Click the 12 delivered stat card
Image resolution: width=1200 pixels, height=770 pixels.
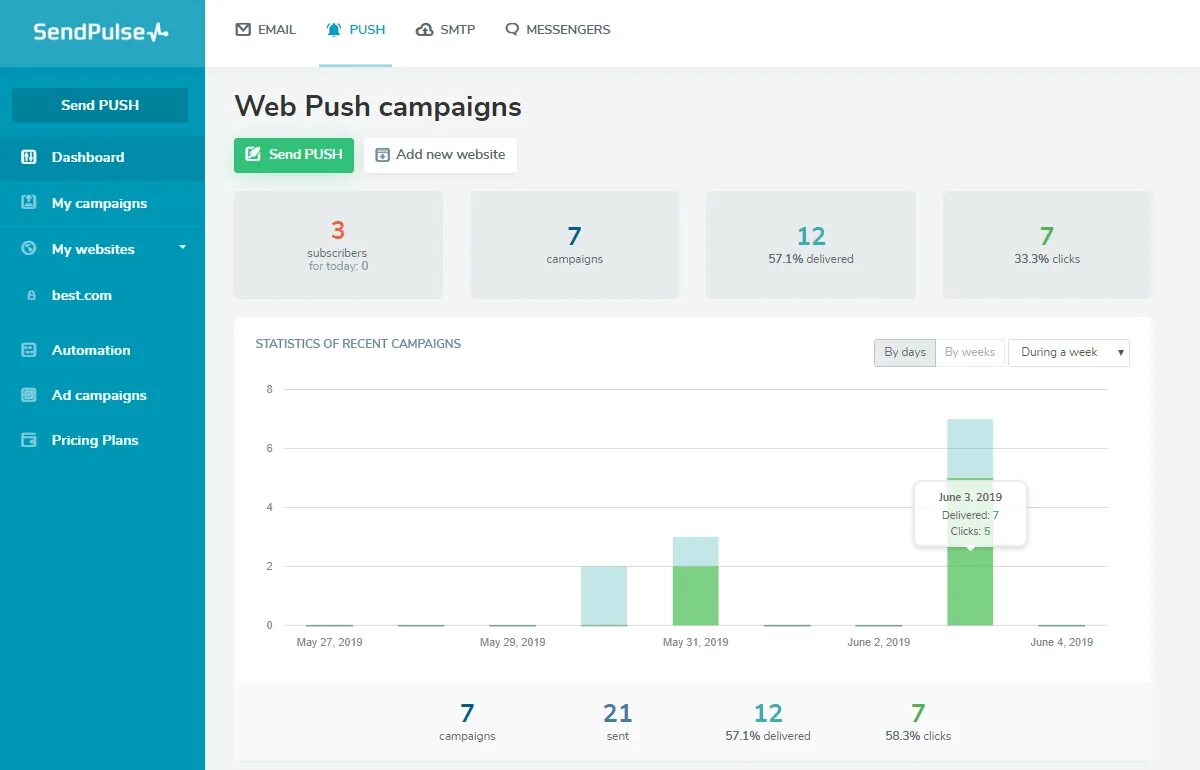[811, 245]
